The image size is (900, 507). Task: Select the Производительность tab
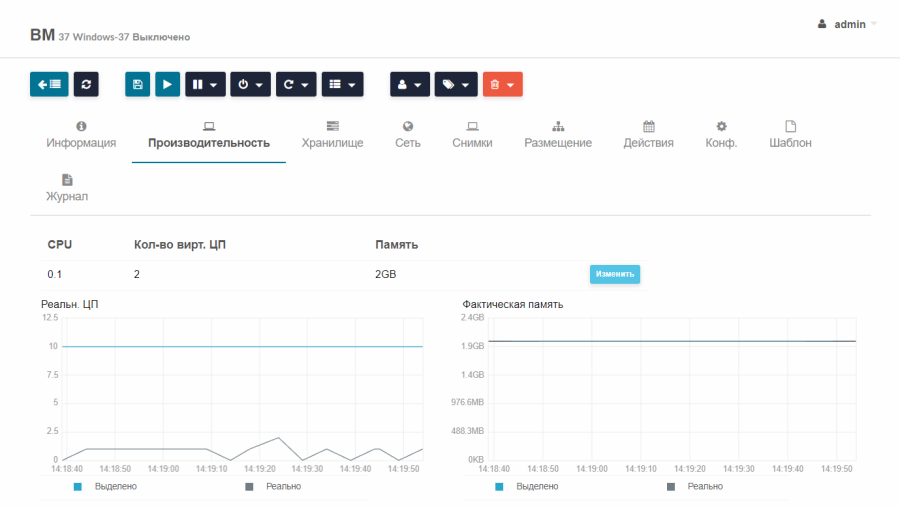(x=209, y=136)
